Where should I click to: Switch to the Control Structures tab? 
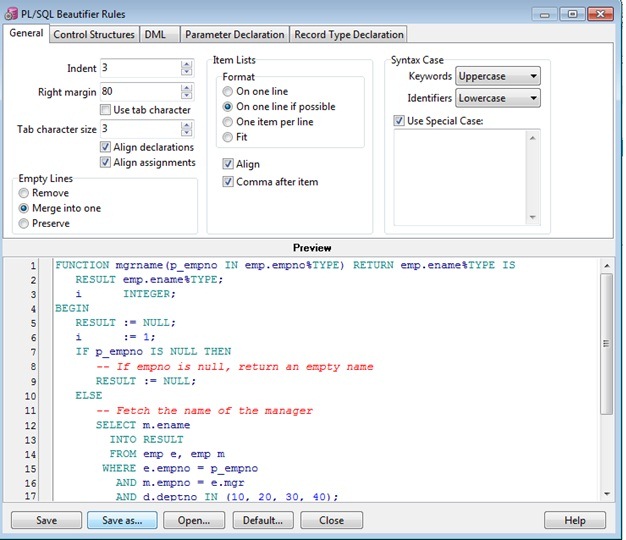93,34
